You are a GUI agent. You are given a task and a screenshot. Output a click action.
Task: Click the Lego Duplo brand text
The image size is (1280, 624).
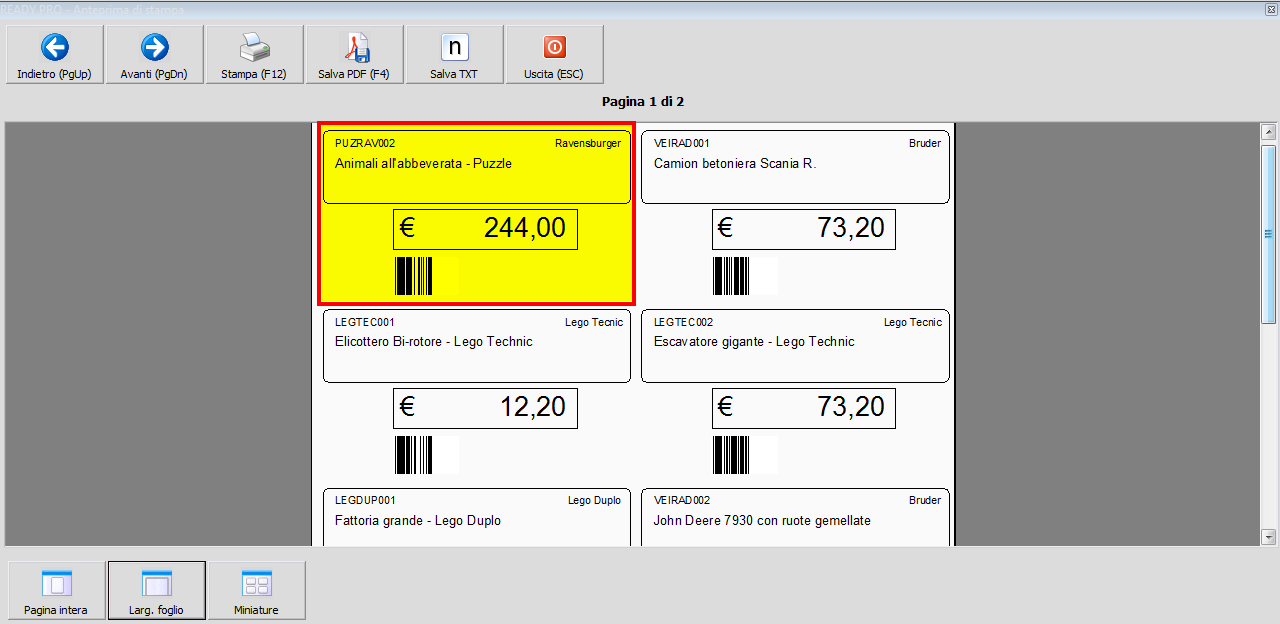(594, 500)
